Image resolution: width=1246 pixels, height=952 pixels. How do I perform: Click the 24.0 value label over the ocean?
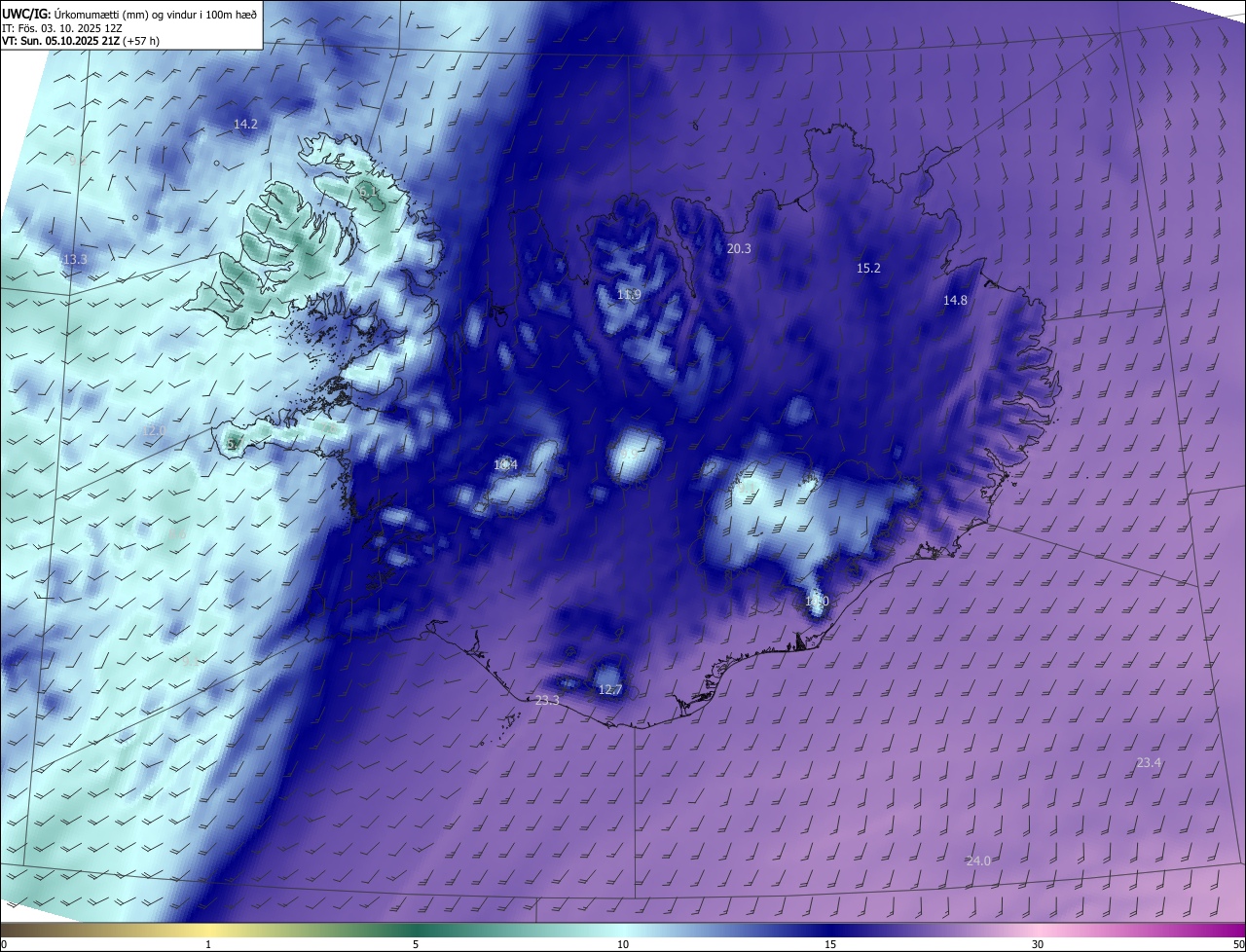click(x=978, y=860)
